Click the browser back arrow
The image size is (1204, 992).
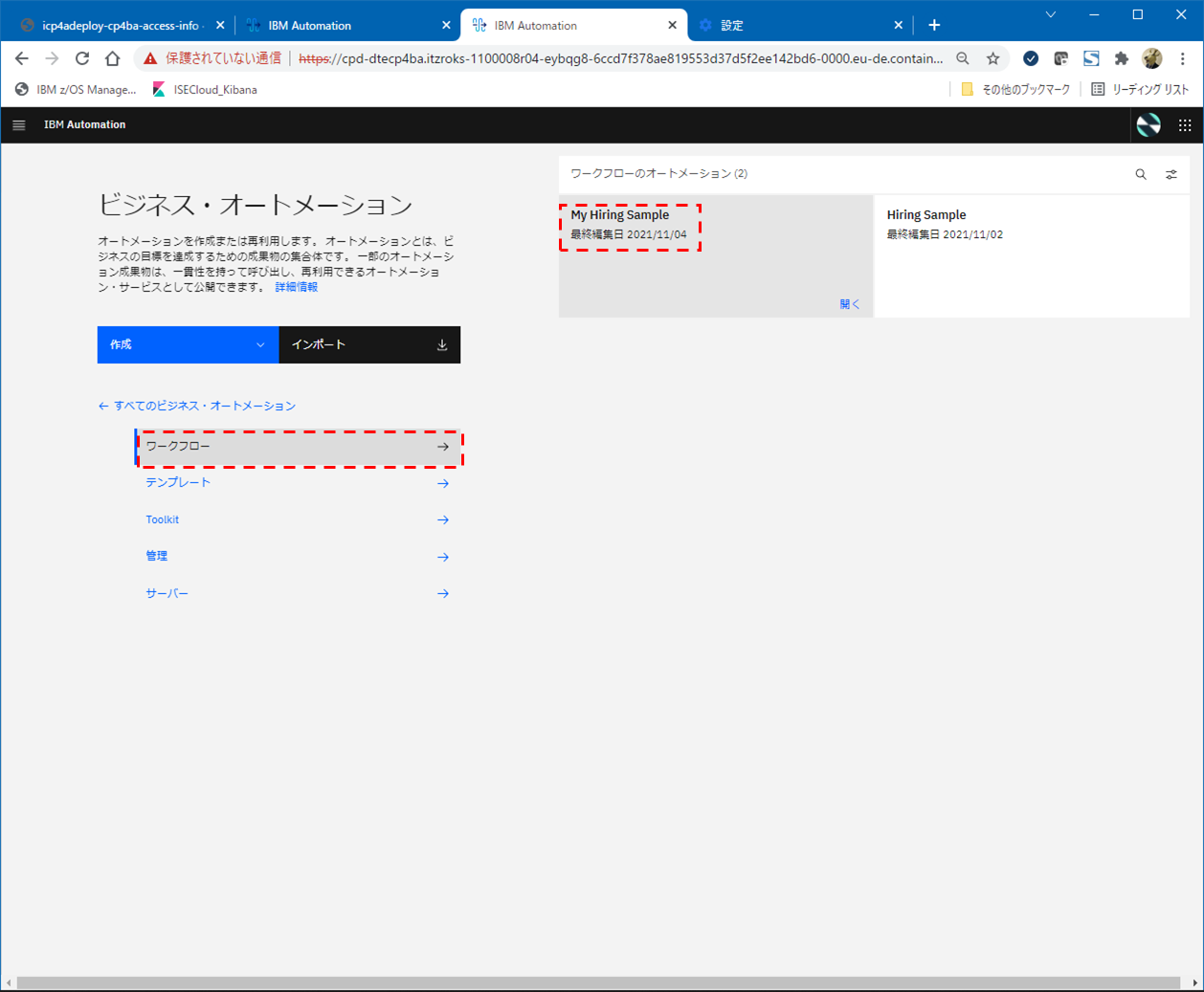coord(22,58)
